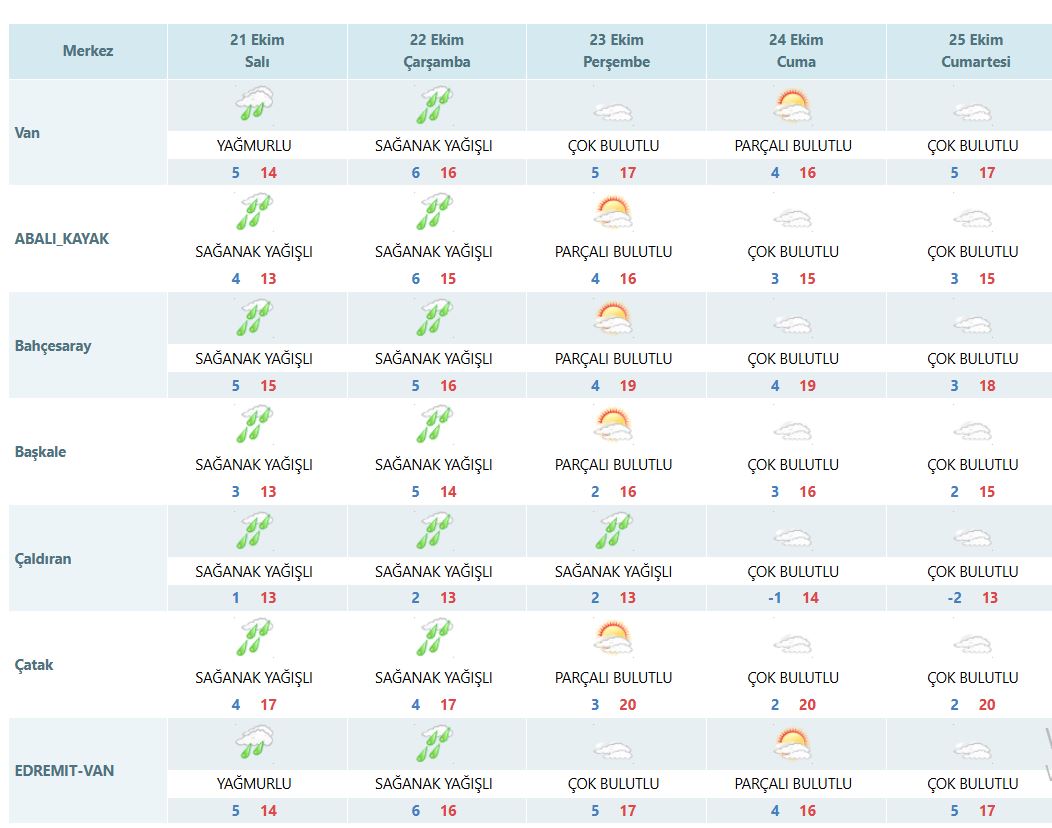The width and height of the screenshot is (1052, 828).
Task: Select Bahçesaray's partly cloudy icon on 23 Ekim
Action: tap(613, 318)
